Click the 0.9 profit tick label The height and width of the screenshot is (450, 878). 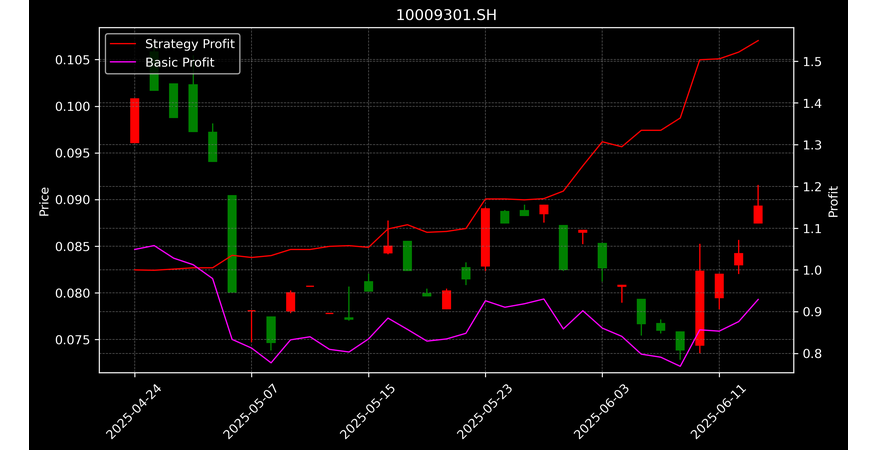coord(811,312)
